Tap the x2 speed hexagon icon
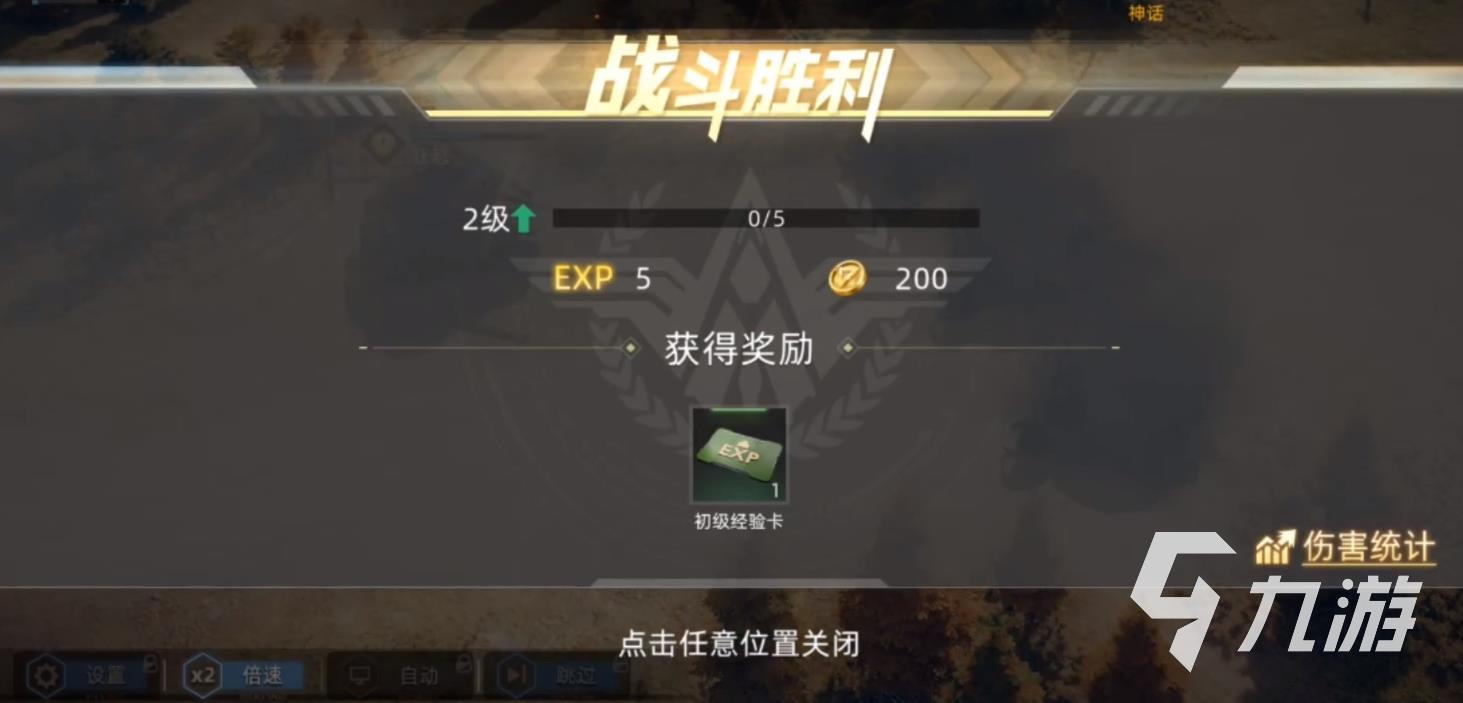1463x703 pixels. tap(203, 676)
